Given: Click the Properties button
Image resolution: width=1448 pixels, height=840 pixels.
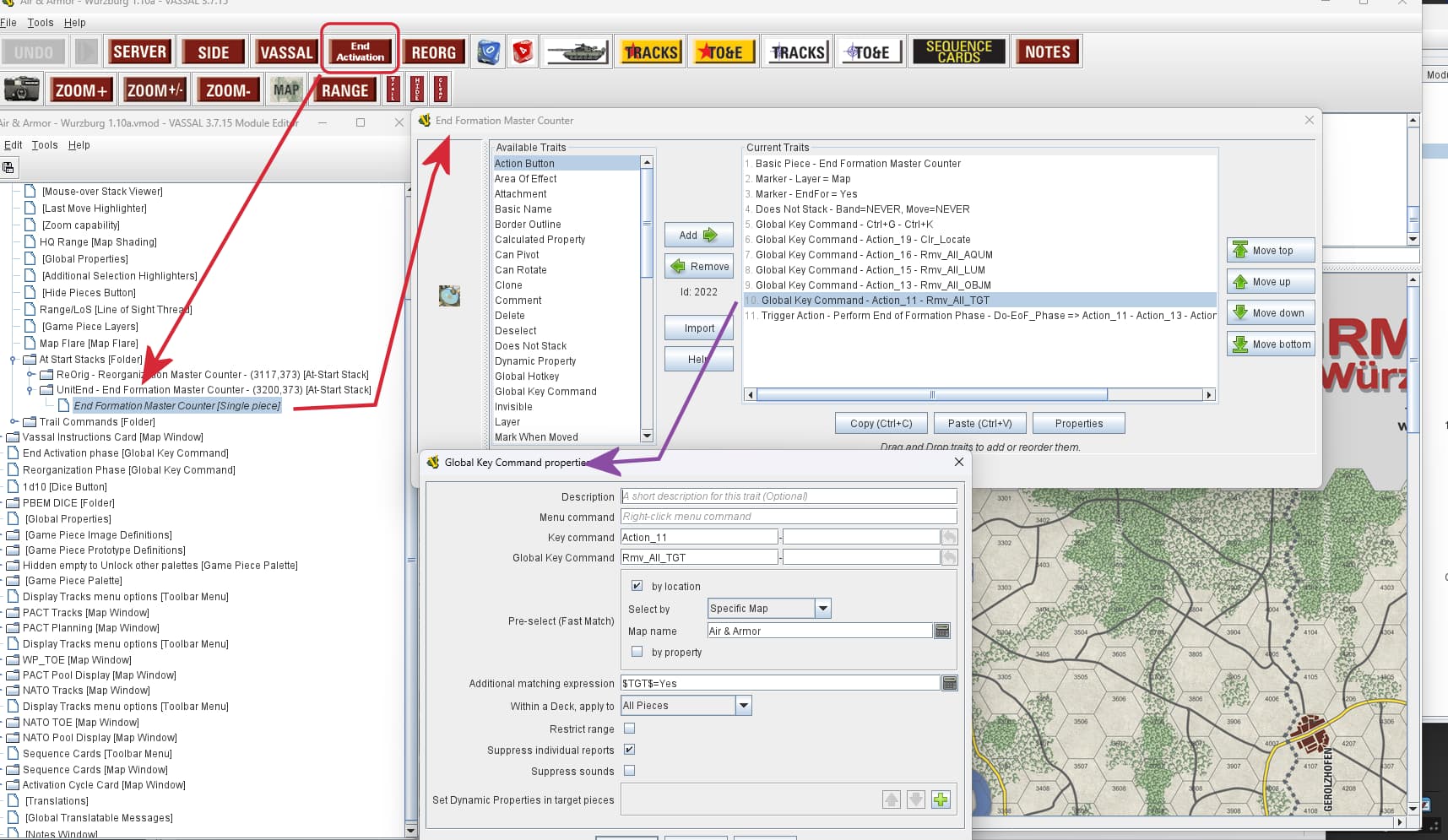Looking at the screenshot, I should tap(1078, 423).
